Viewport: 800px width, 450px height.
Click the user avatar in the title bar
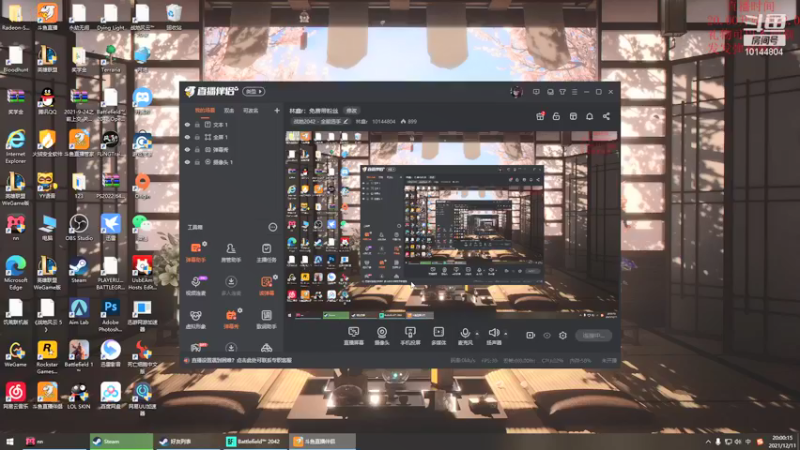516,92
